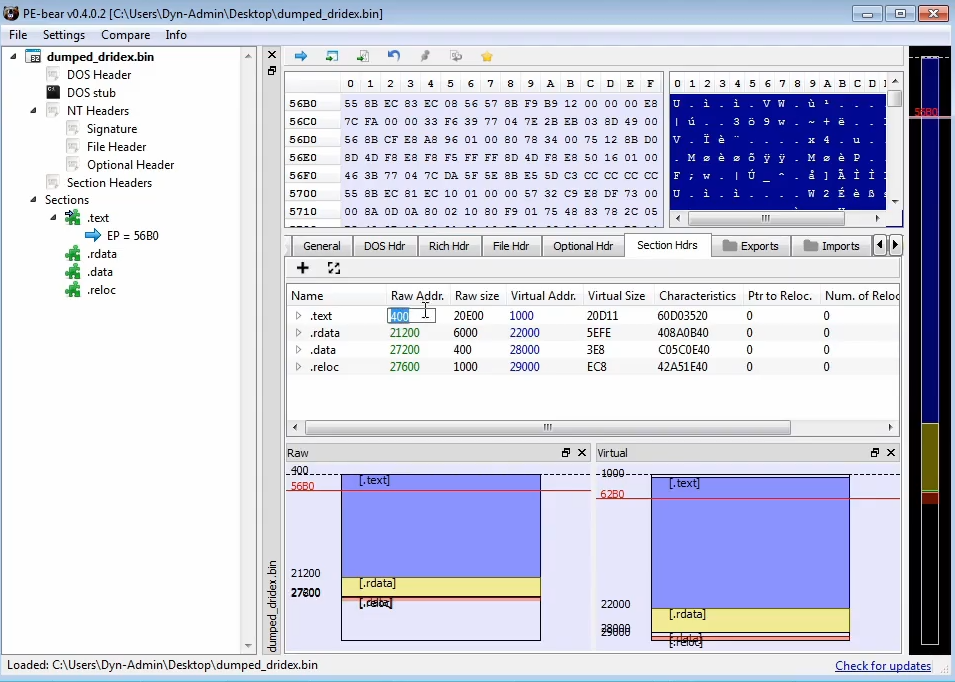Image resolution: width=955 pixels, height=682 pixels.
Task: Expand the .rdata row in section table
Action: [x=298, y=334]
